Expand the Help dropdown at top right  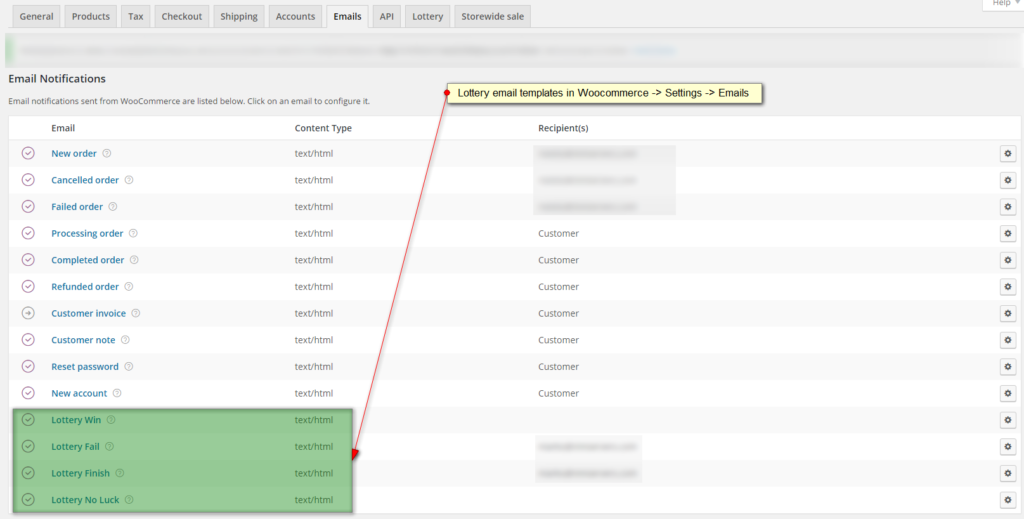click(x=1002, y=4)
